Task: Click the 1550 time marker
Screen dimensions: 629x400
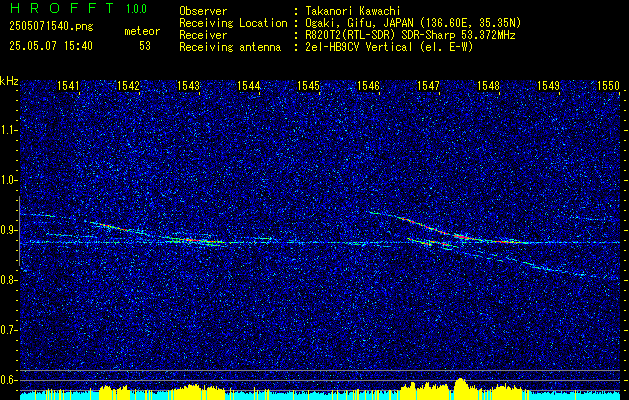Action: pos(609,86)
